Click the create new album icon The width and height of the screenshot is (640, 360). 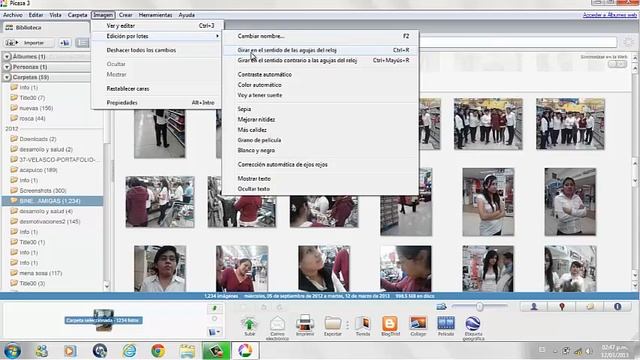(64, 43)
